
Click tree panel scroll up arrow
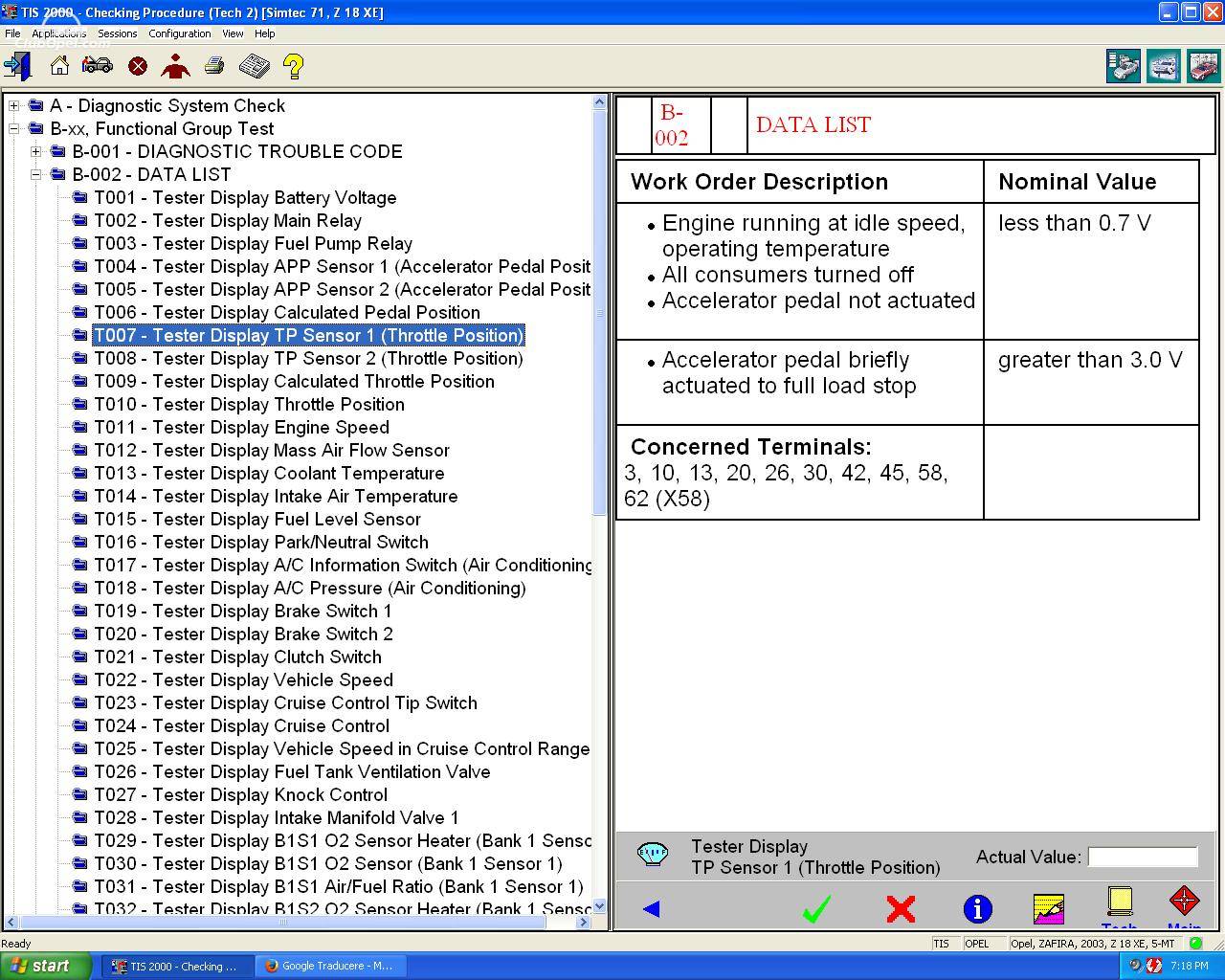pos(600,101)
